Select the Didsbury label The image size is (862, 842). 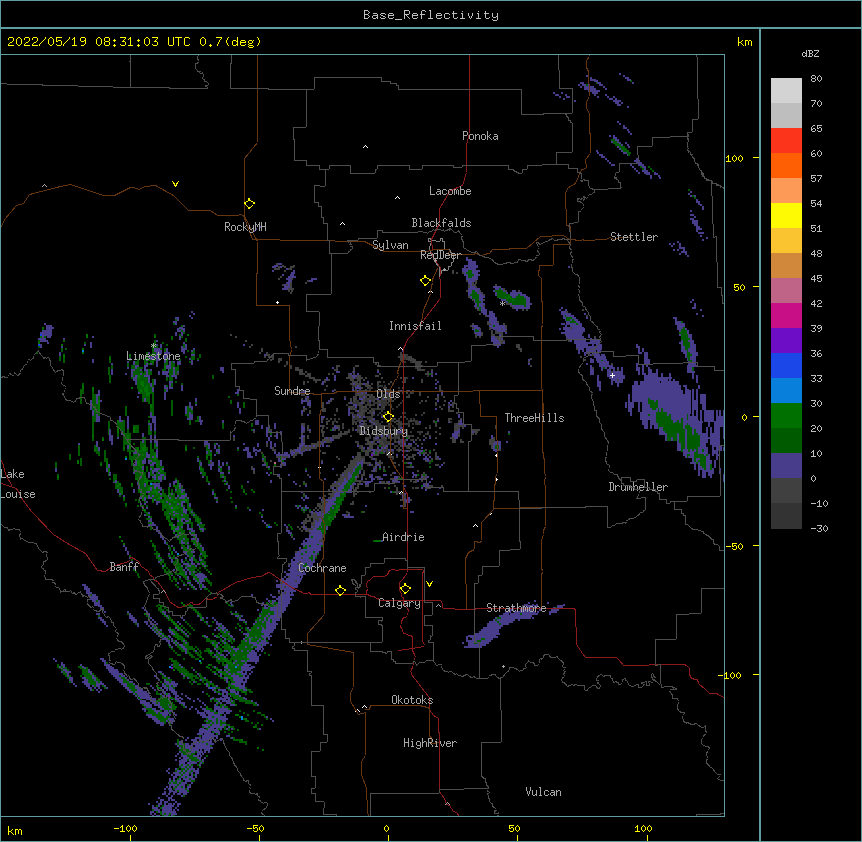pos(384,431)
